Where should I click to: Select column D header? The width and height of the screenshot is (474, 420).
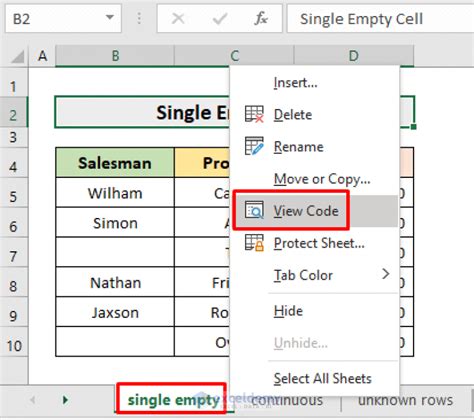[354, 56]
